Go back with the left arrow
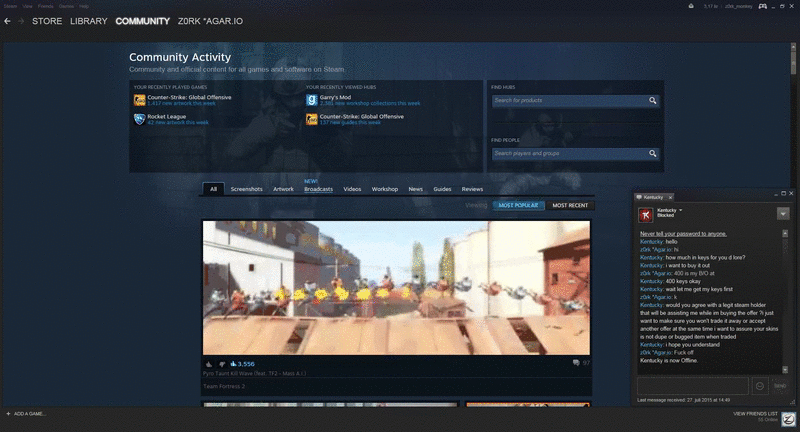Screen dimensions: 800x432 (x=7, y=21)
